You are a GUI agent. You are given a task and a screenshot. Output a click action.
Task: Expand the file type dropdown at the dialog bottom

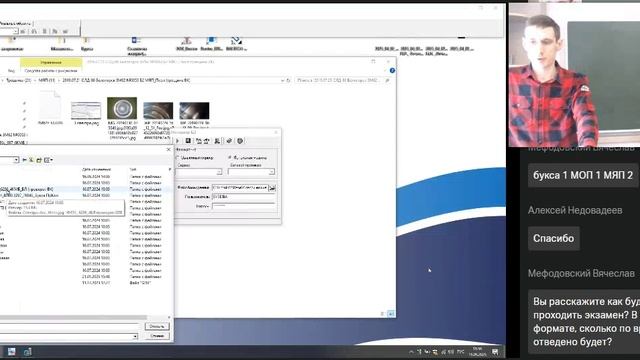tap(135, 336)
